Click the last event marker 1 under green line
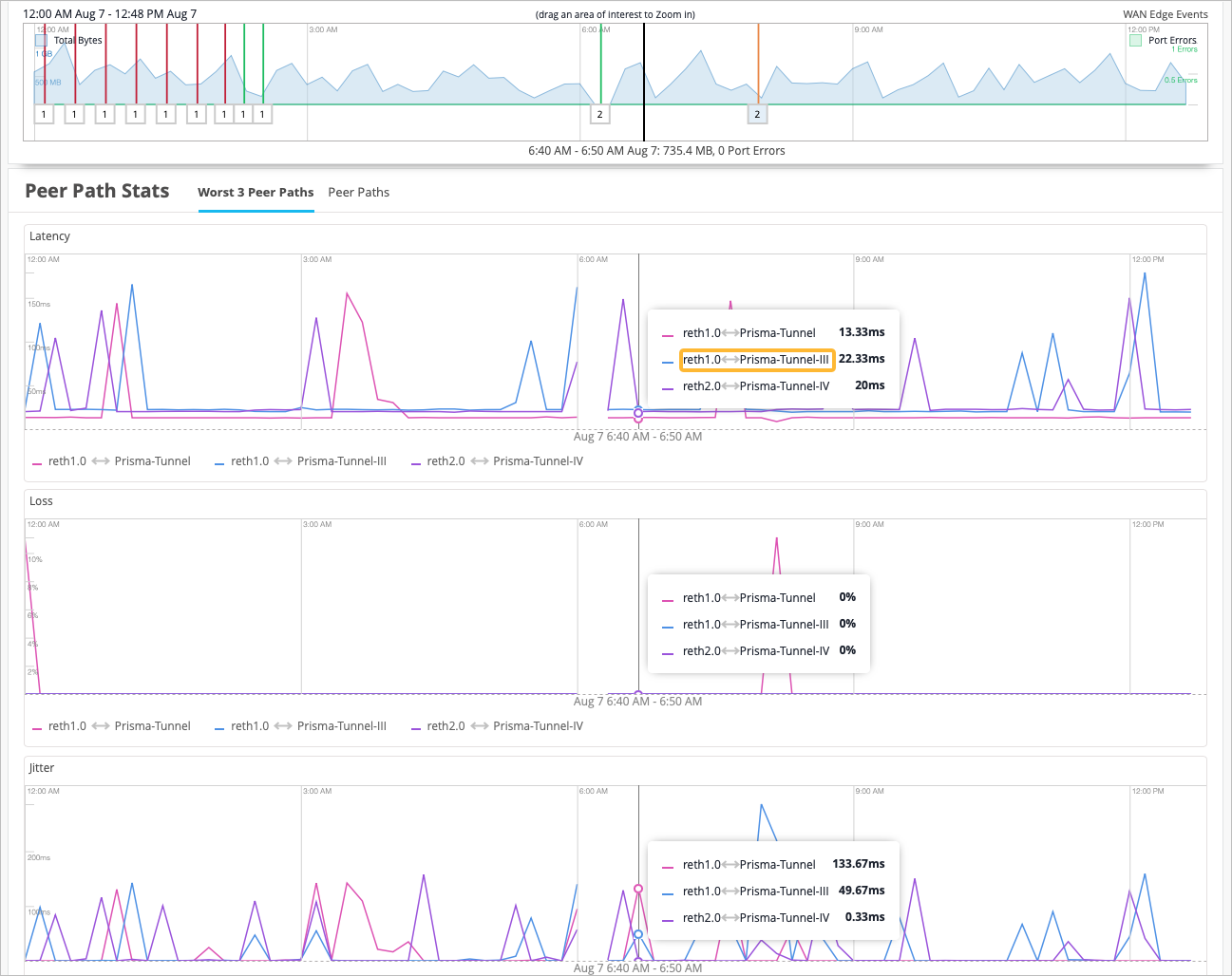Screen dimensions: 1232x976 point(262,114)
